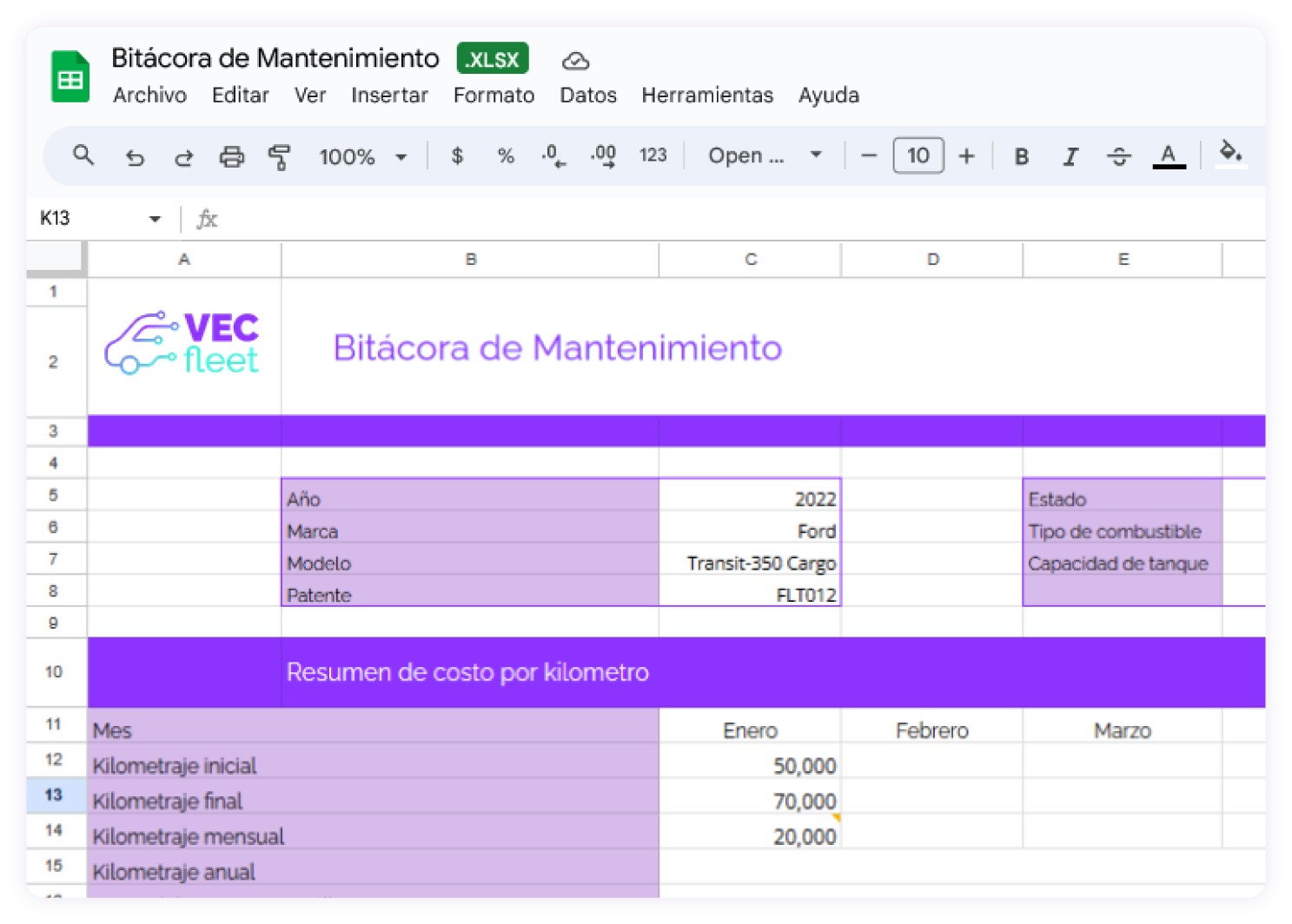Viewport: 1292px width, 924px height.
Task: Toggle bold formatting
Action: click(x=1022, y=156)
